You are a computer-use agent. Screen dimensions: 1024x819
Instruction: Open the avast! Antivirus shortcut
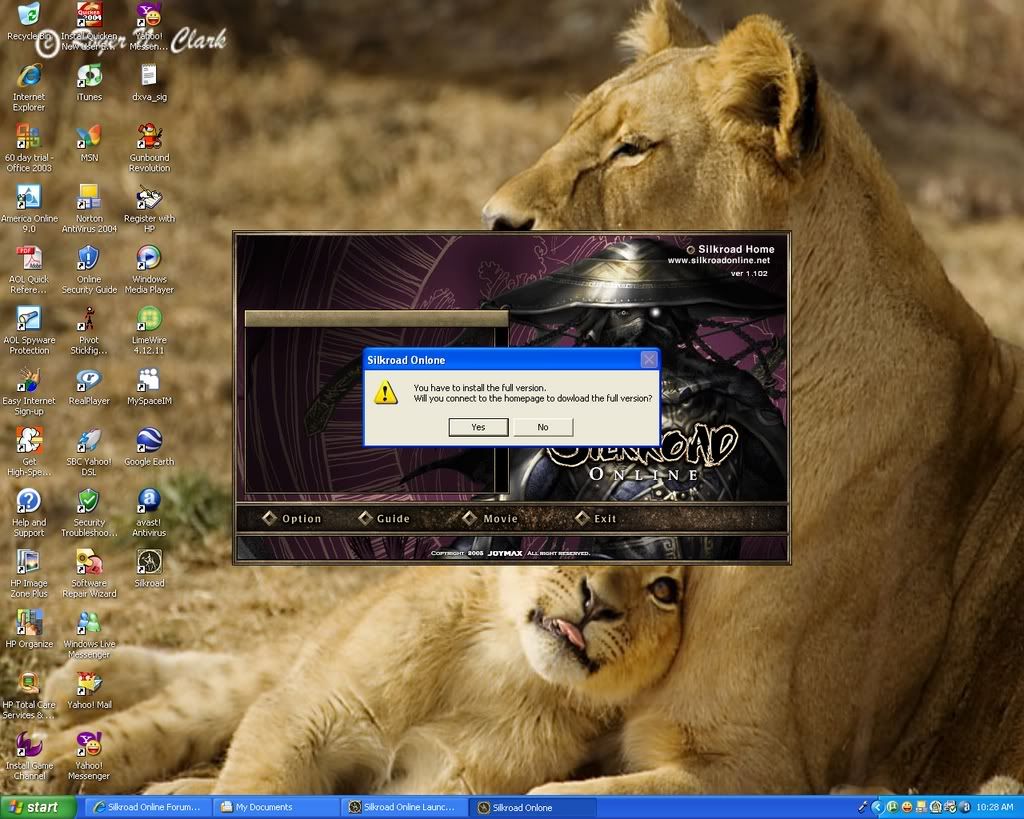tap(149, 513)
